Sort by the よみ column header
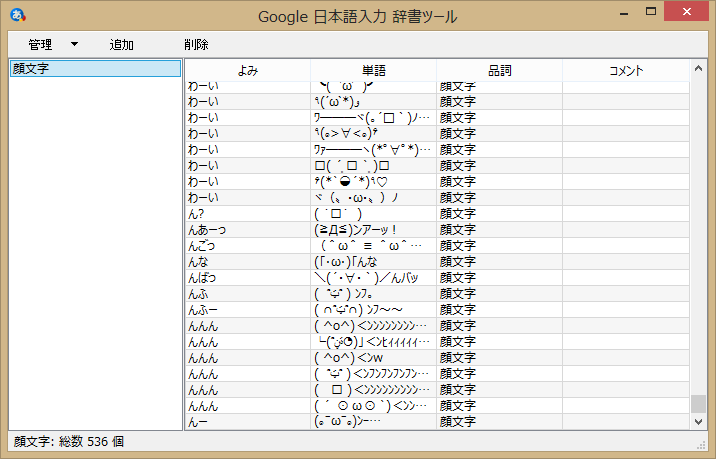This screenshot has width=716, height=459. click(x=248, y=71)
